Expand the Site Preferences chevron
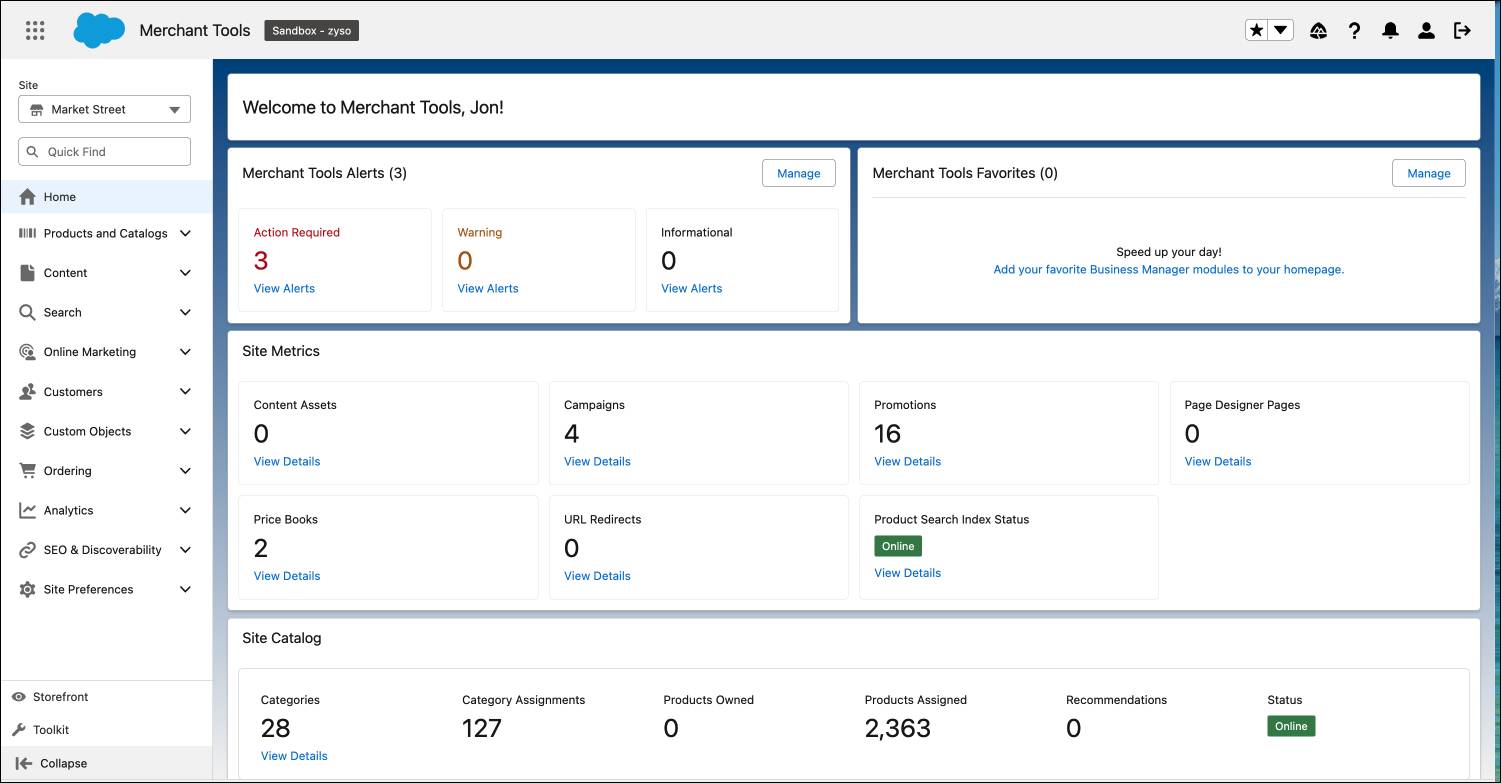Viewport: 1501px width, 783px height. (x=185, y=590)
